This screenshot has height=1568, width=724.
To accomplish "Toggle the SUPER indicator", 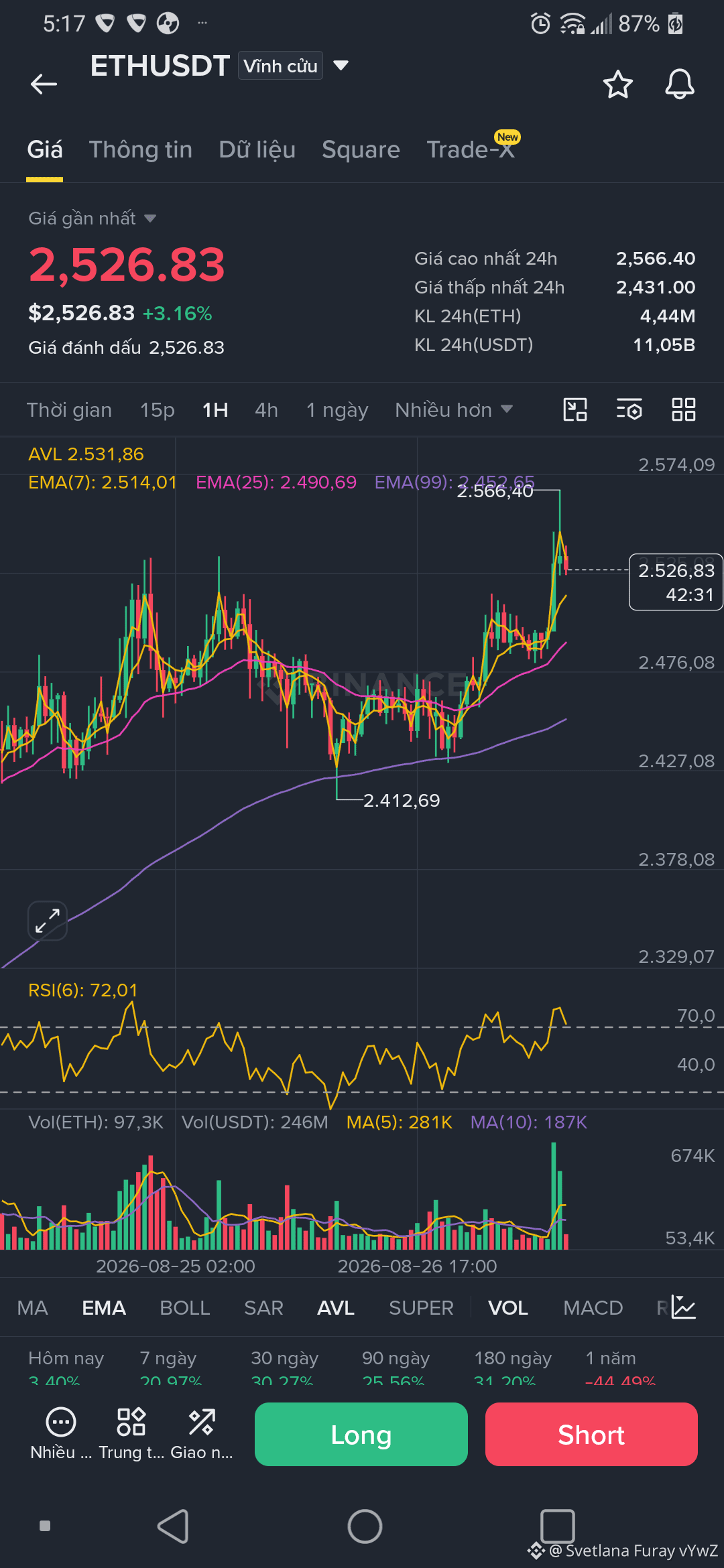I will 421,1307.
